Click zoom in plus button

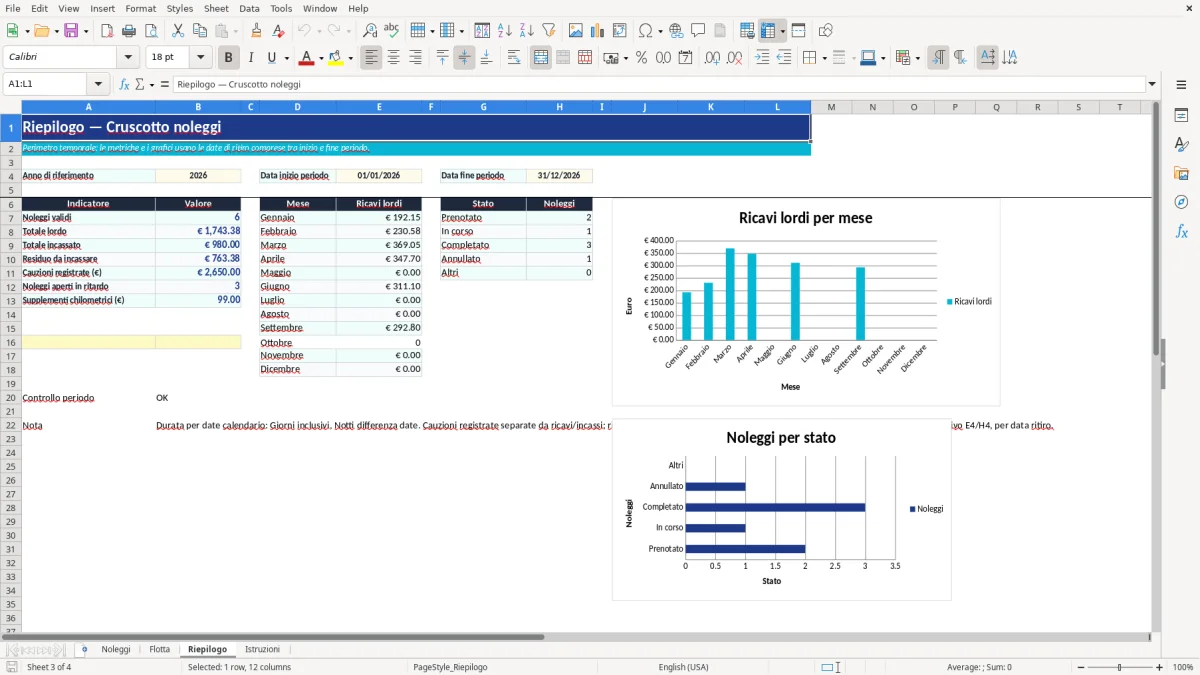[1159, 667]
